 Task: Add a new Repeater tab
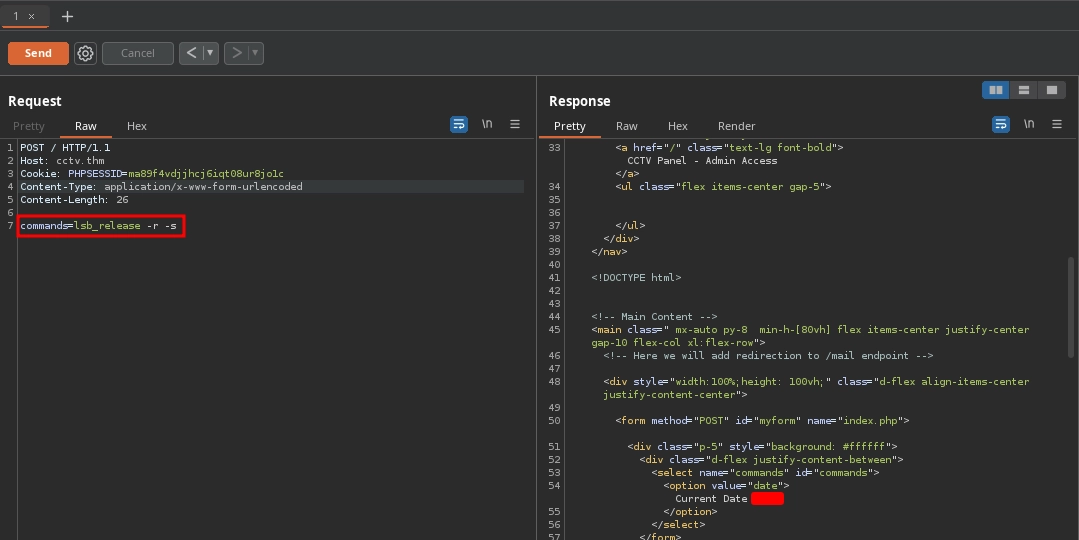point(68,16)
